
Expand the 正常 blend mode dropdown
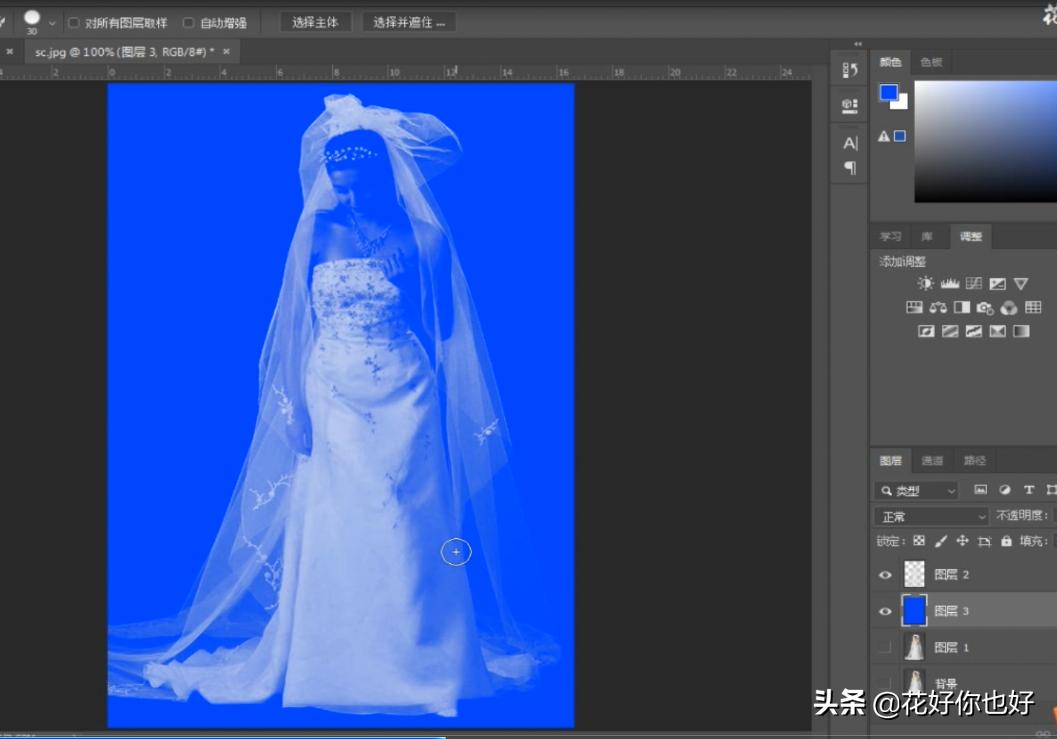coord(931,517)
